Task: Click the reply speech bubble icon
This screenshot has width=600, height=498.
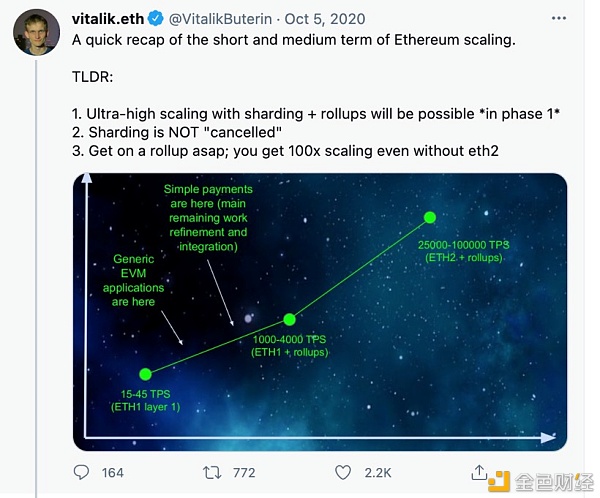Action: click(x=84, y=472)
